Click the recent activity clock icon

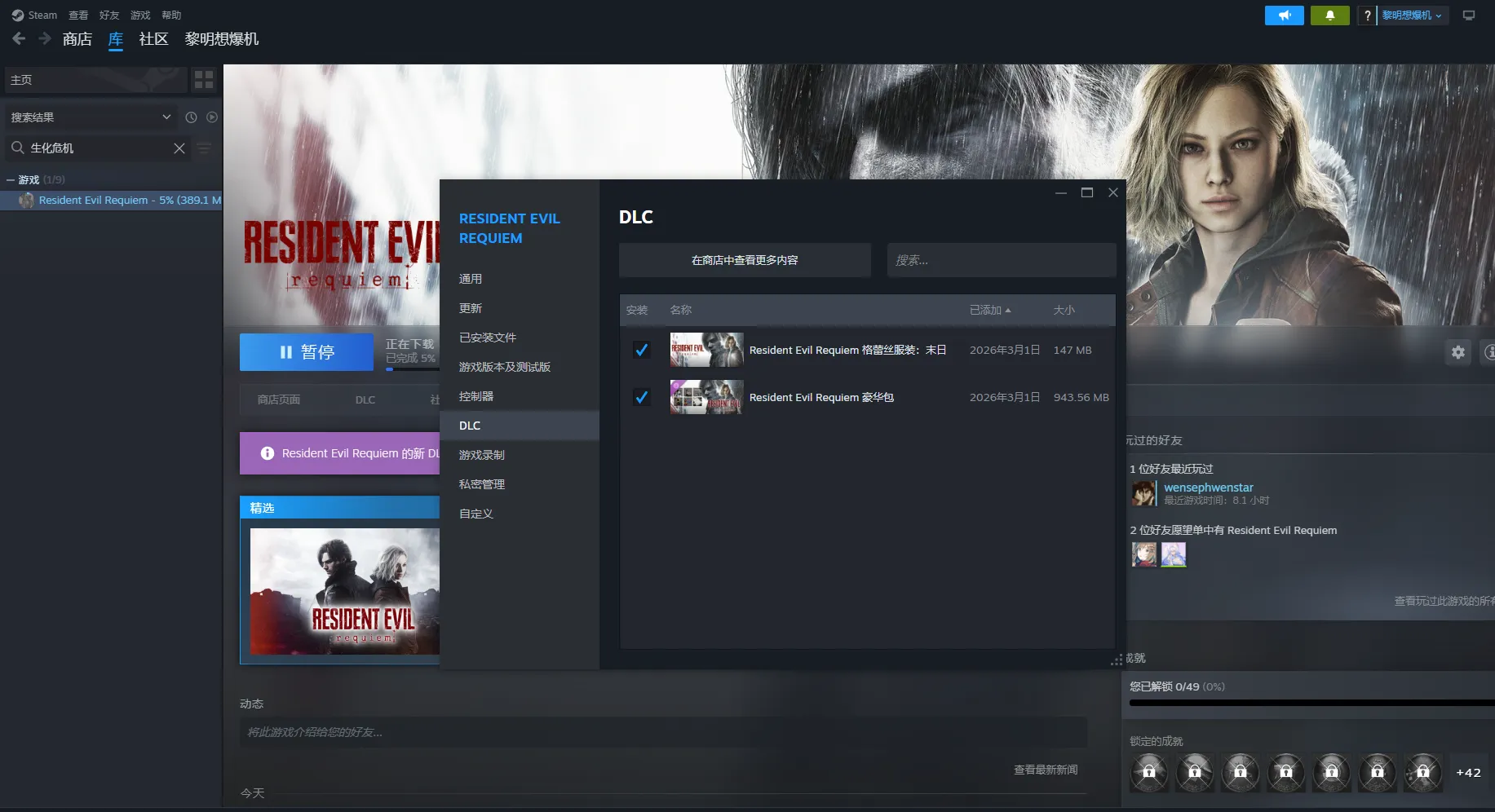191,117
